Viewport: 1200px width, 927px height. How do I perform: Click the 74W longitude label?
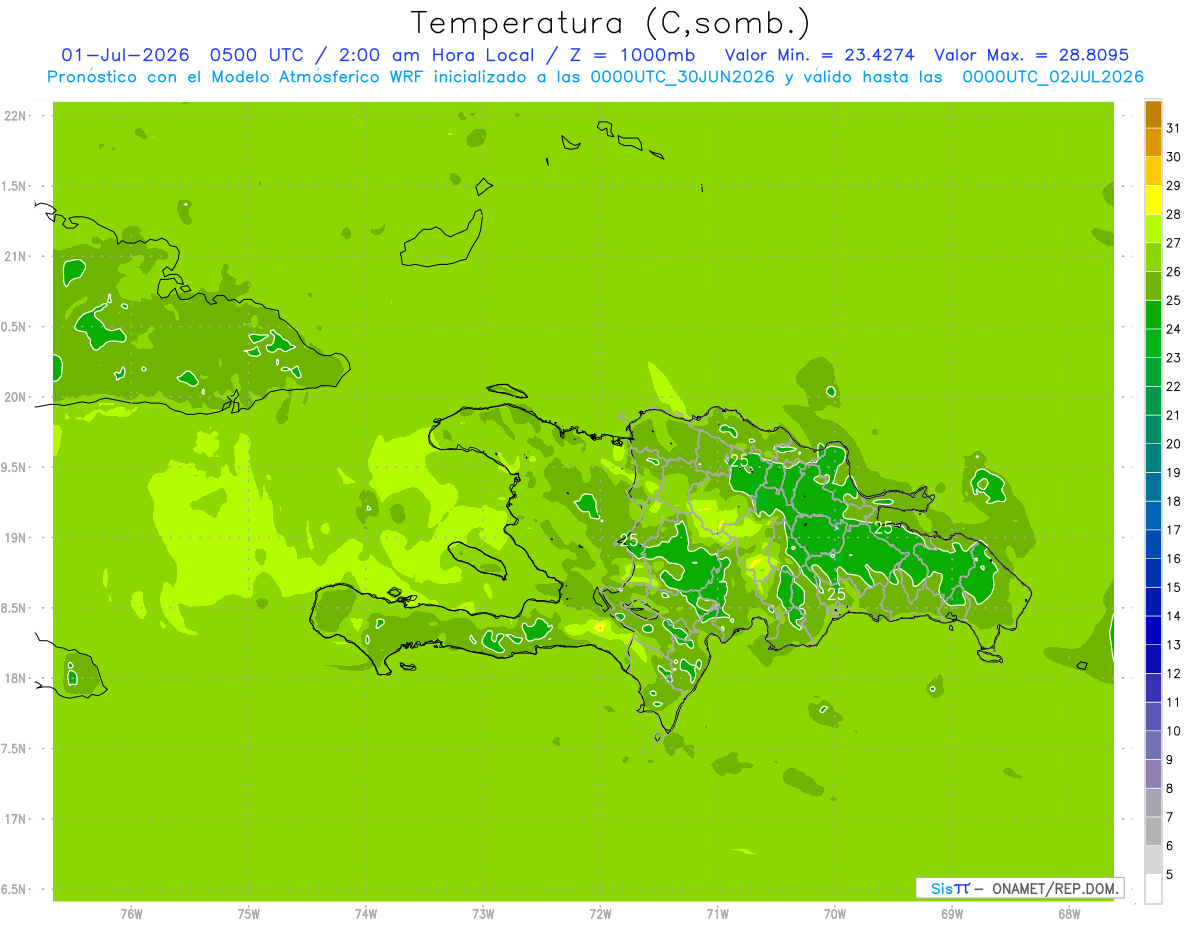pos(366,914)
